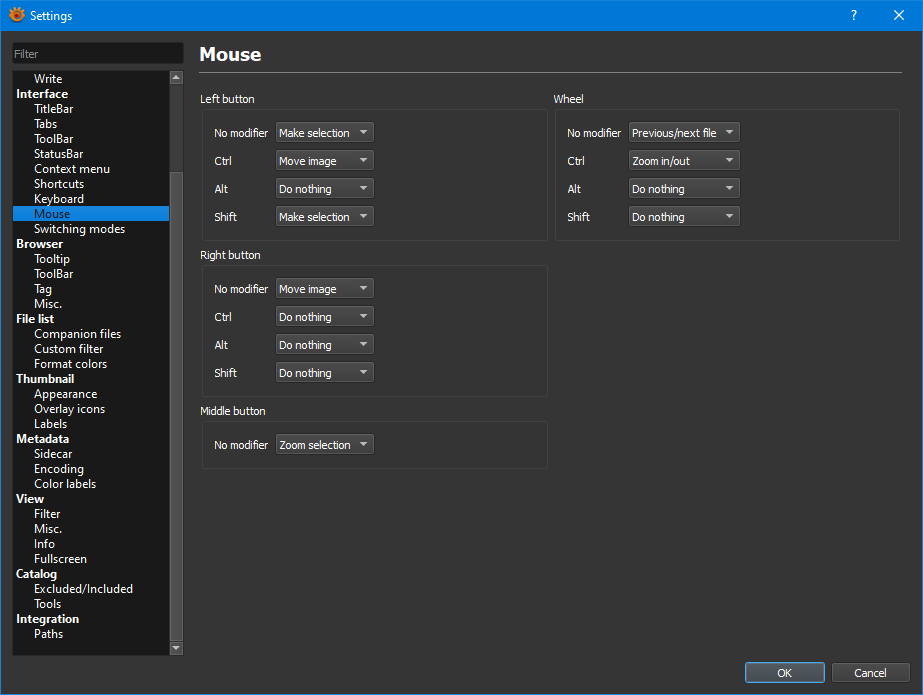The image size is (923, 695).
Task: Select Keyboard in settings tree
Action: point(59,199)
